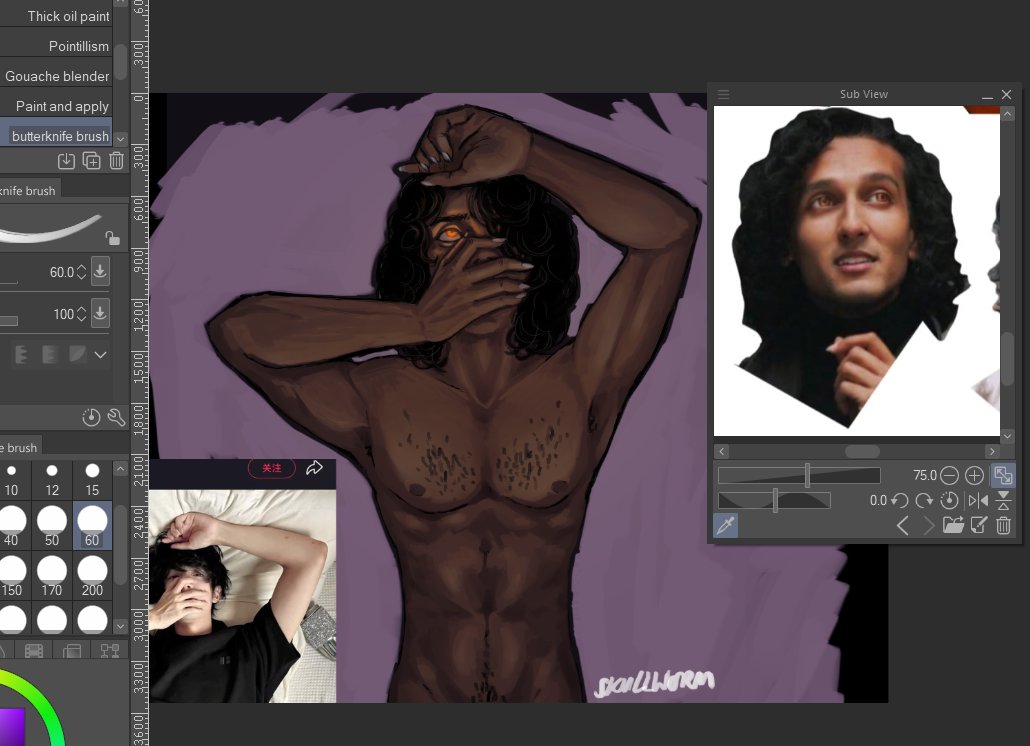Expand the anti-aliasing options dropdown
The width and height of the screenshot is (1030, 746).
(x=100, y=355)
